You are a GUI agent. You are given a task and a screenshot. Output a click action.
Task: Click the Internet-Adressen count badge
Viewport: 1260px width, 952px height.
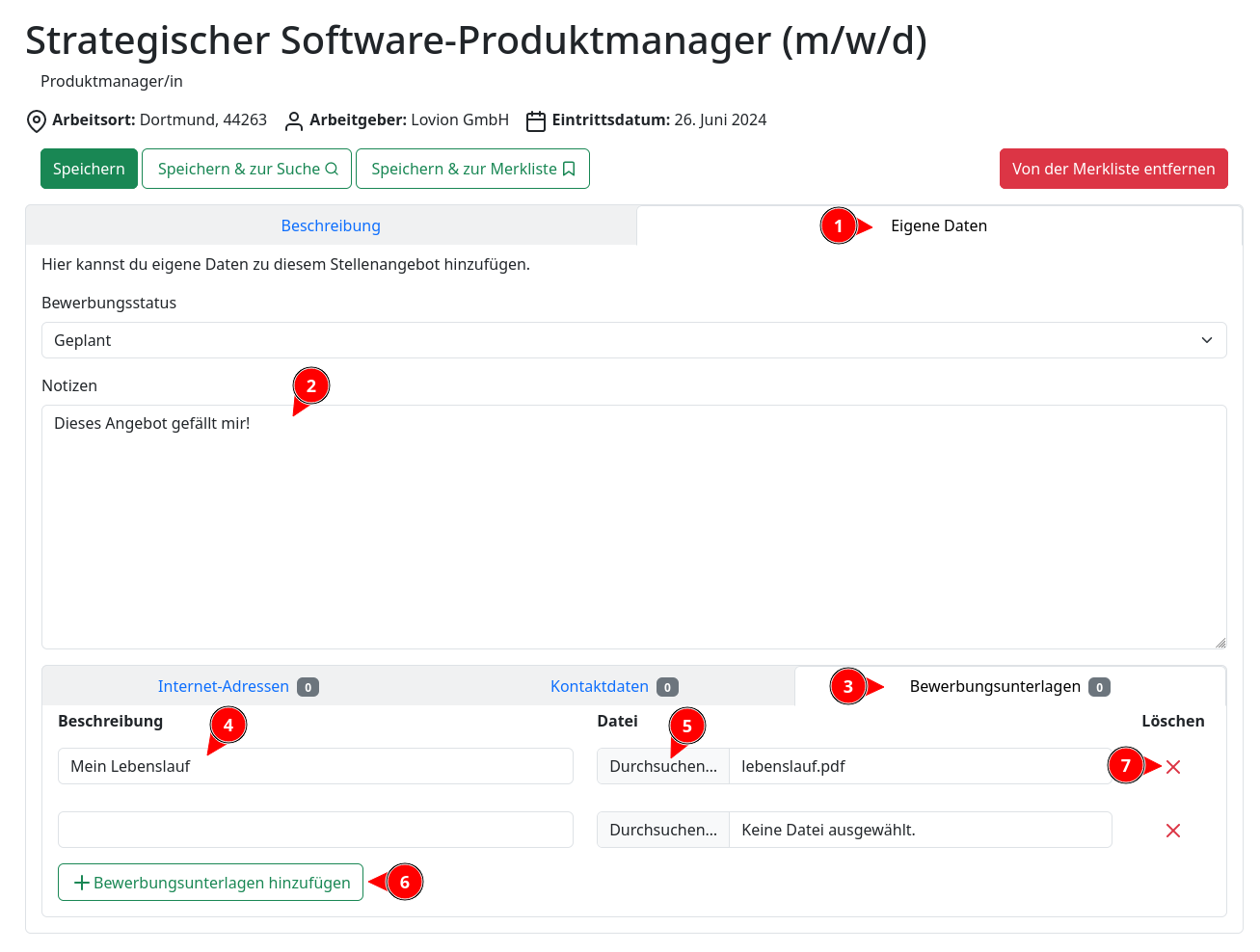(x=308, y=687)
